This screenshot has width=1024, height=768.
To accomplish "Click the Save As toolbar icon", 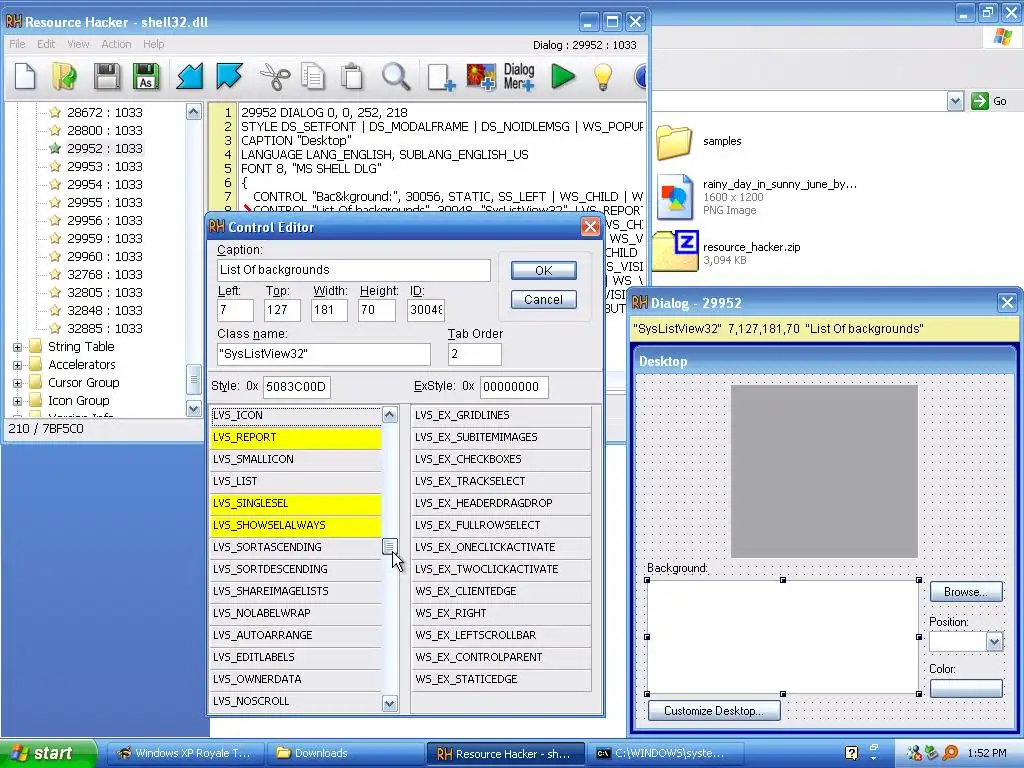I will point(146,76).
